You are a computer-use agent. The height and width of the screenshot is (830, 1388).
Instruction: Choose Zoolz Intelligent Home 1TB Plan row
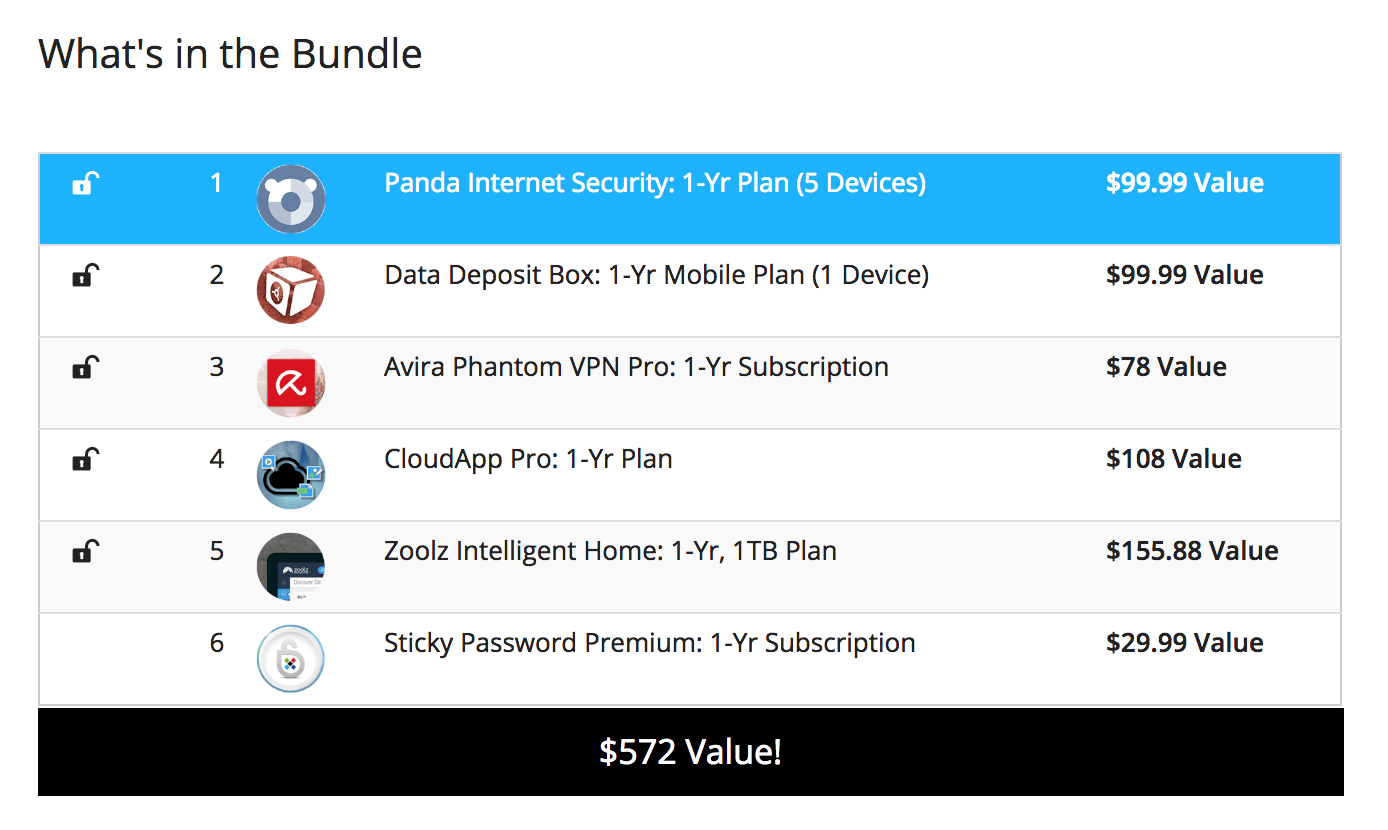pyautogui.click(x=690, y=567)
